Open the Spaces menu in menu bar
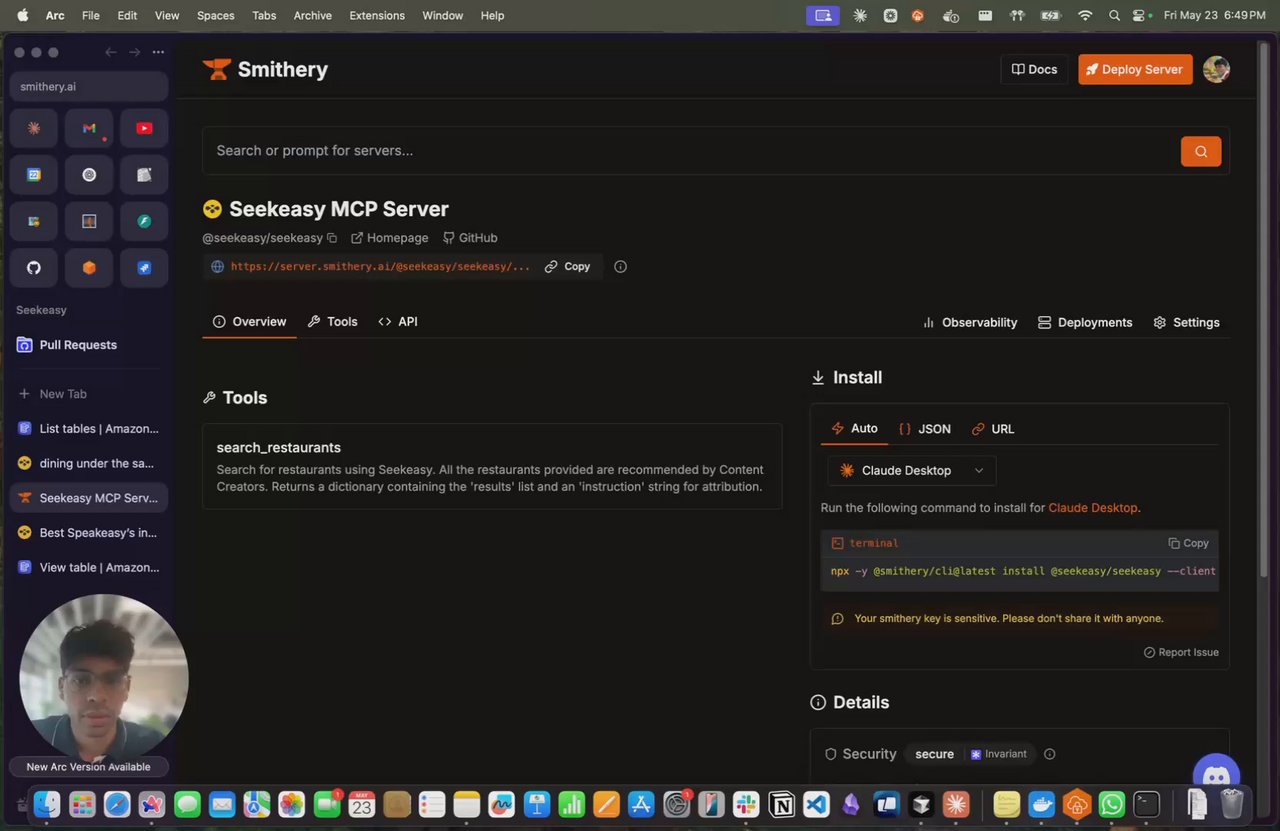The width and height of the screenshot is (1280, 831). point(215,15)
